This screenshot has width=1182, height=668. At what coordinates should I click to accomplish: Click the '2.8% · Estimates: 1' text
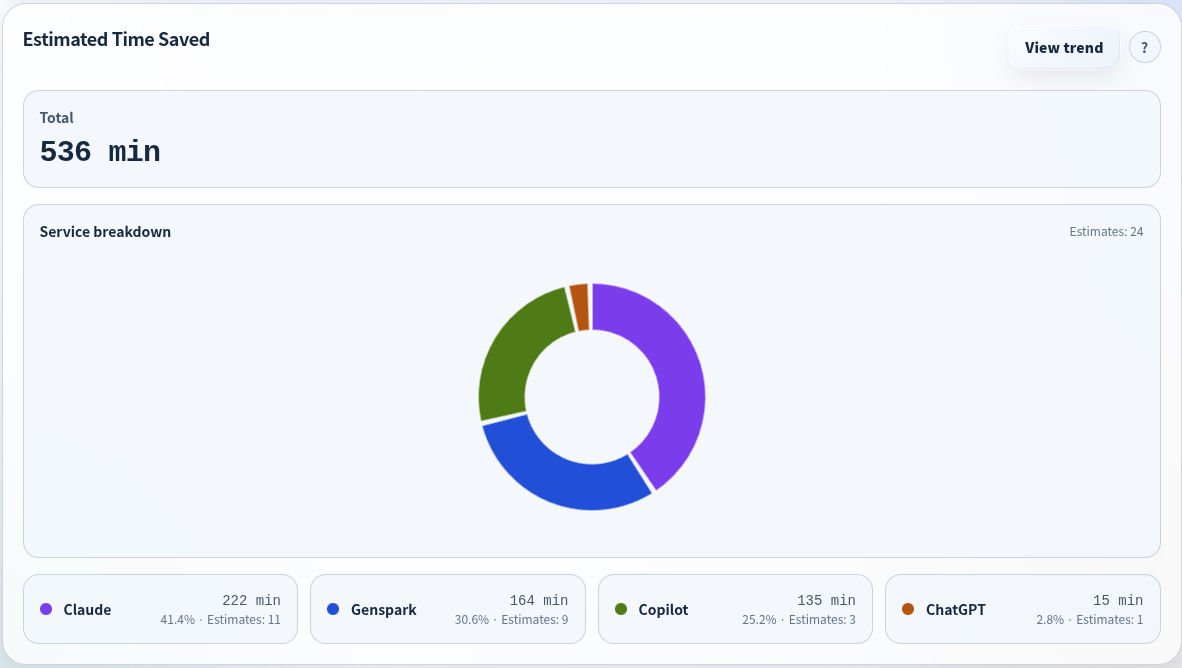click(x=1089, y=620)
